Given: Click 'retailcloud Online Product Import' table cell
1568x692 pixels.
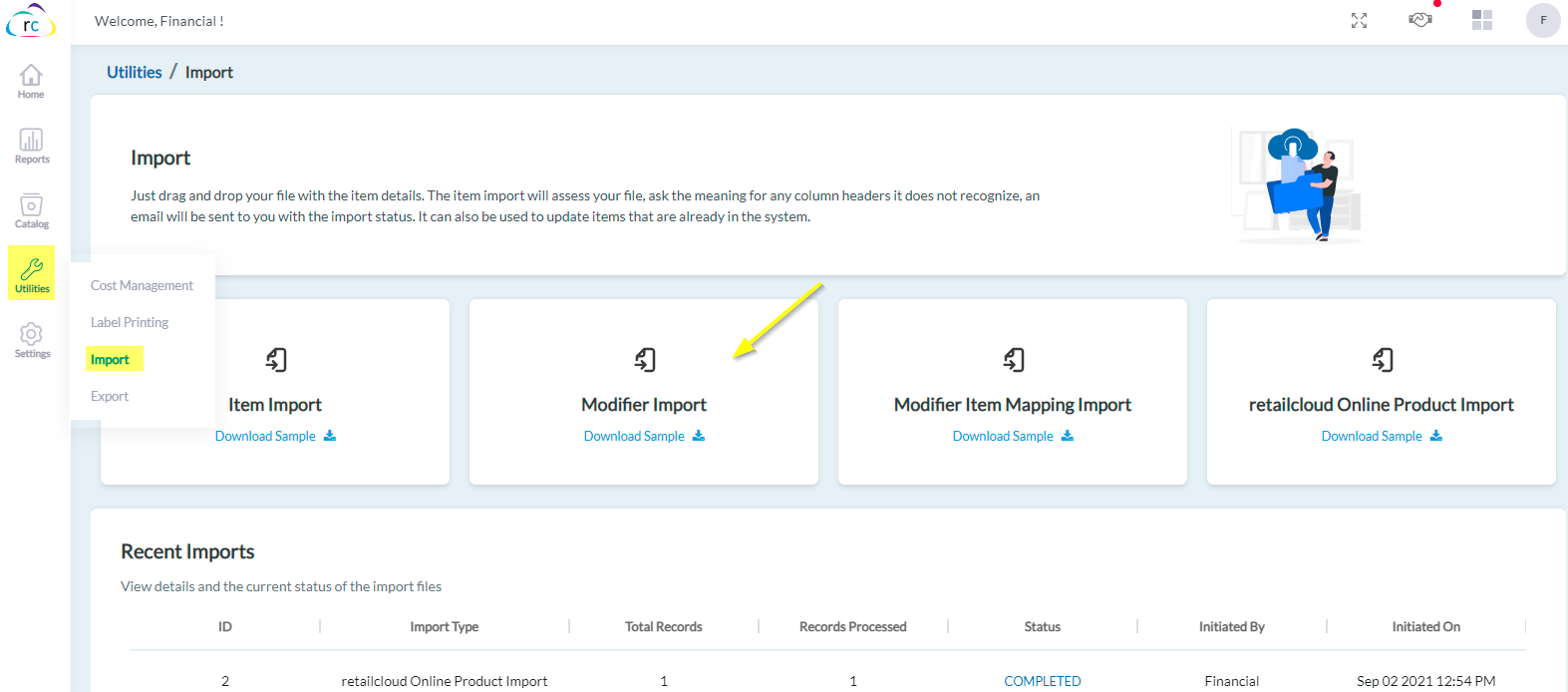Looking at the screenshot, I should (x=445, y=681).
